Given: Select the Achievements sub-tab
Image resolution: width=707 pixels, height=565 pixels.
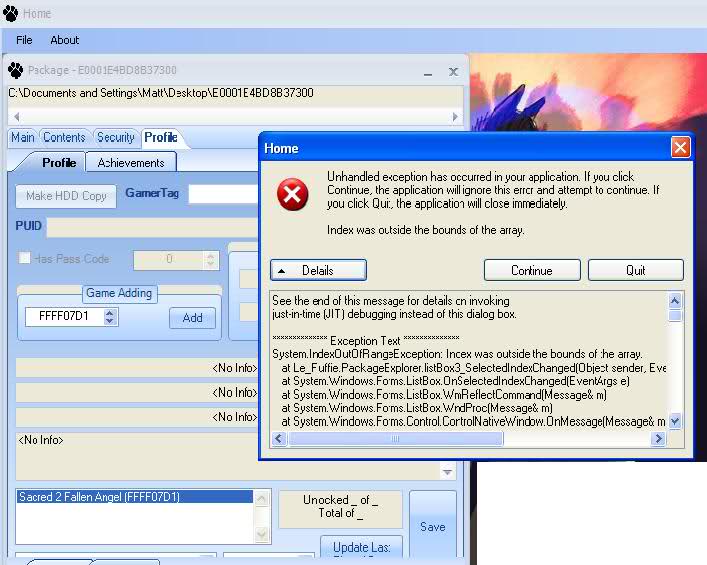Looking at the screenshot, I should tap(131, 163).
